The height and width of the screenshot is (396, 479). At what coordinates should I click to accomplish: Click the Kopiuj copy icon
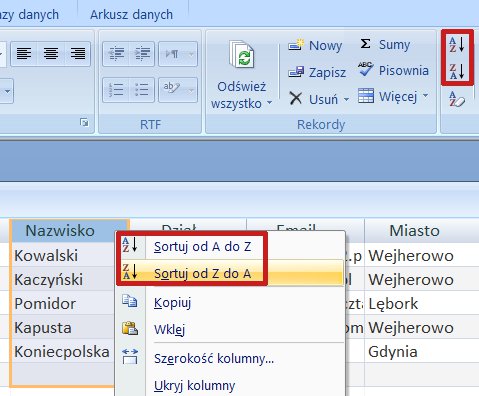coord(130,301)
